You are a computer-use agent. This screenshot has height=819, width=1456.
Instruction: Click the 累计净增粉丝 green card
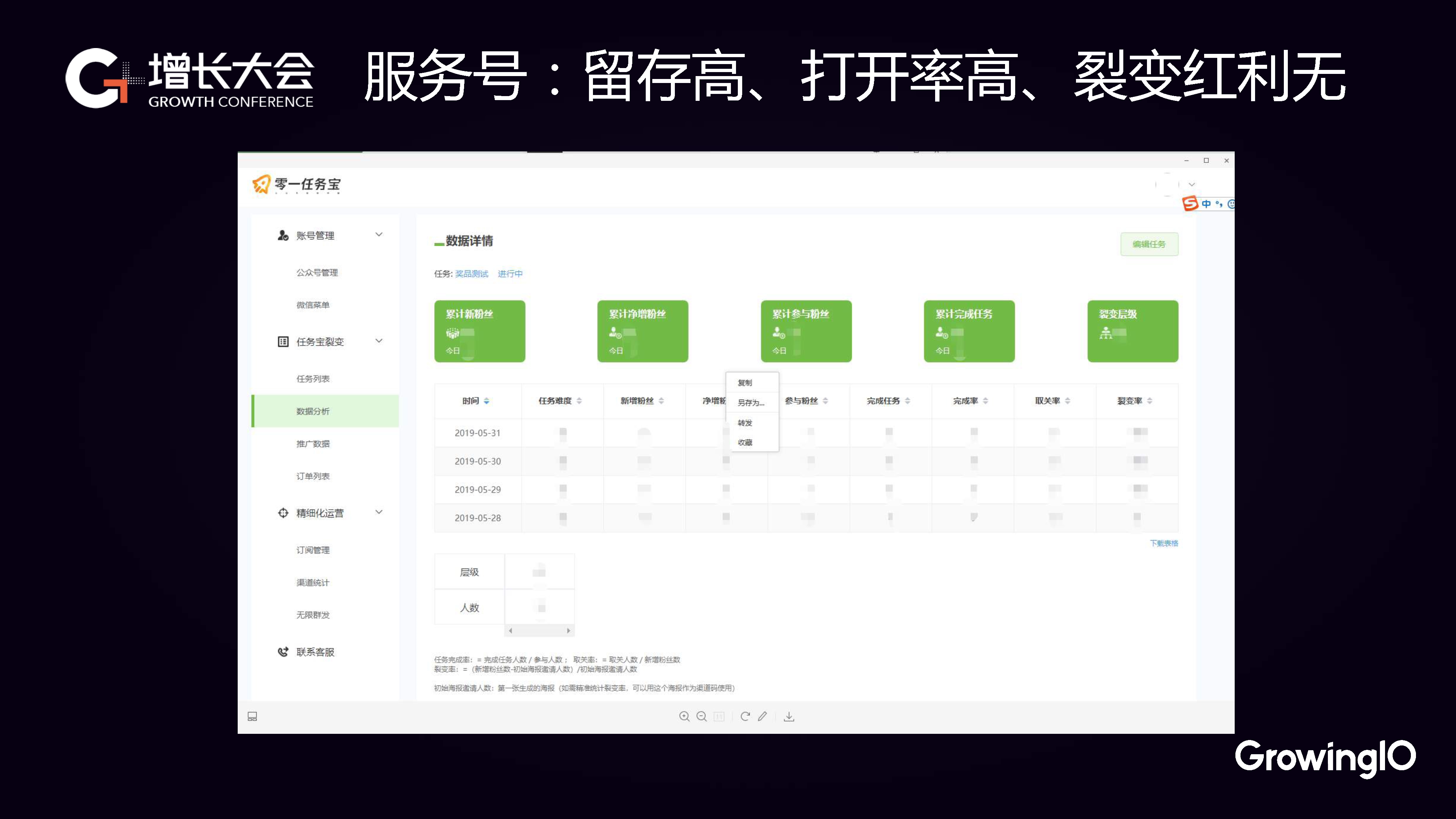[643, 331]
